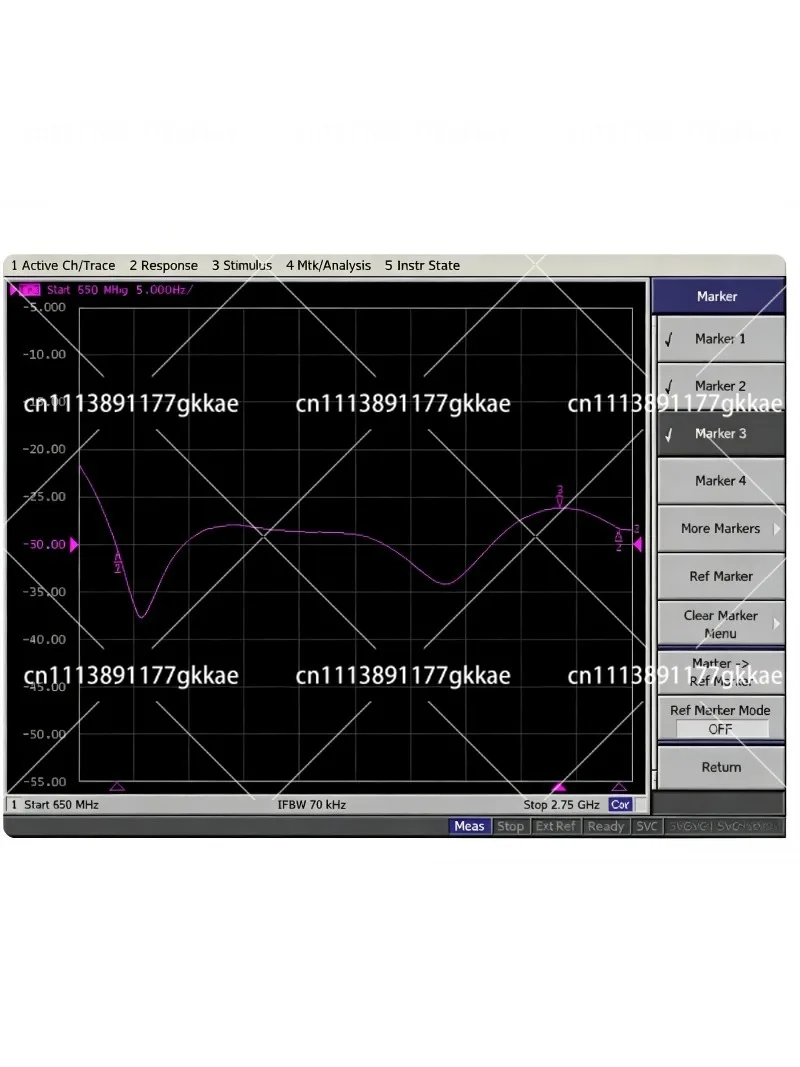The height and width of the screenshot is (1067, 800).
Task: Open the 2 Response menu
Action: pyautogui.click(x=163, y=265)
